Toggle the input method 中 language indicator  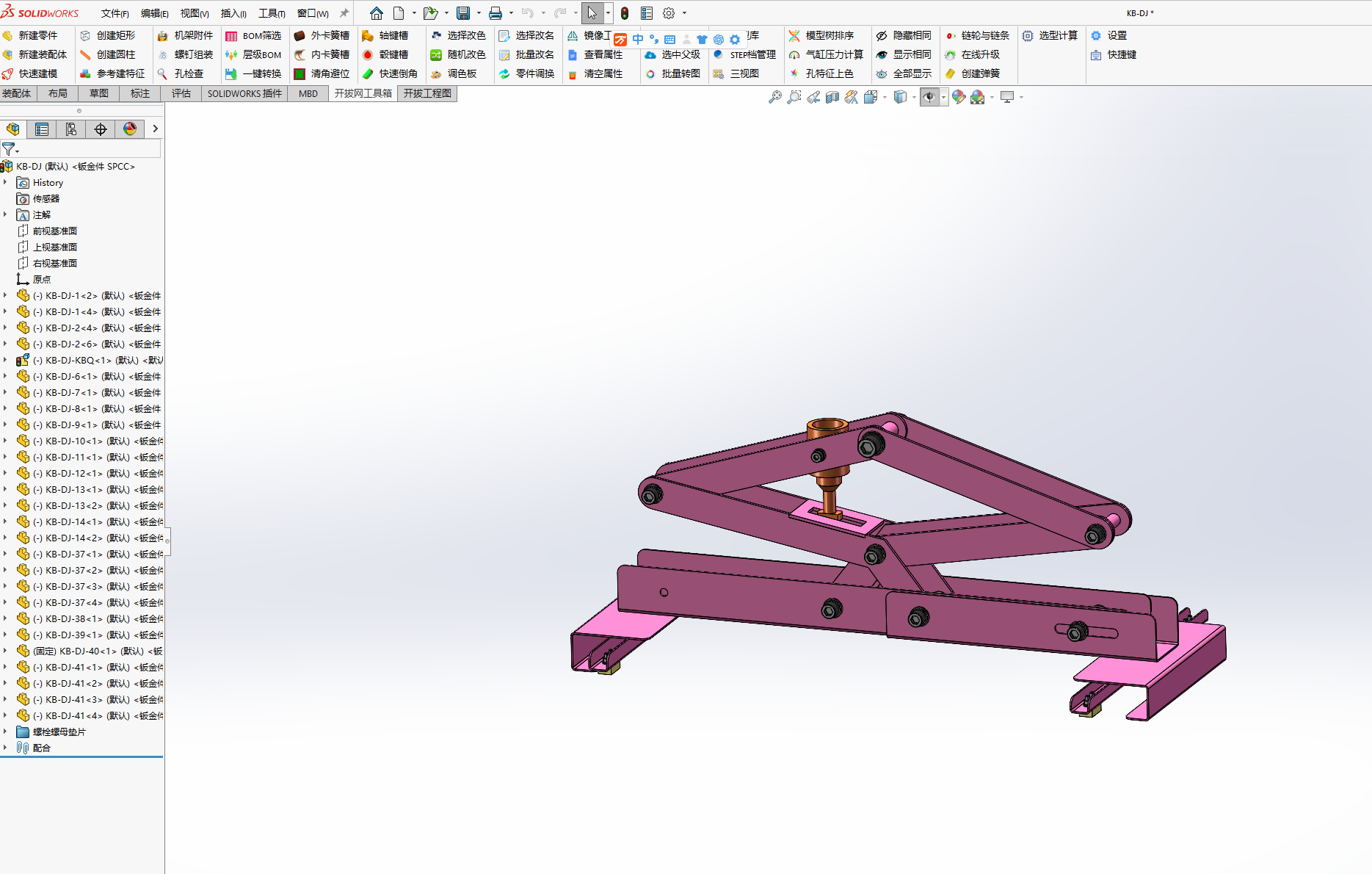tap(637, 40)
